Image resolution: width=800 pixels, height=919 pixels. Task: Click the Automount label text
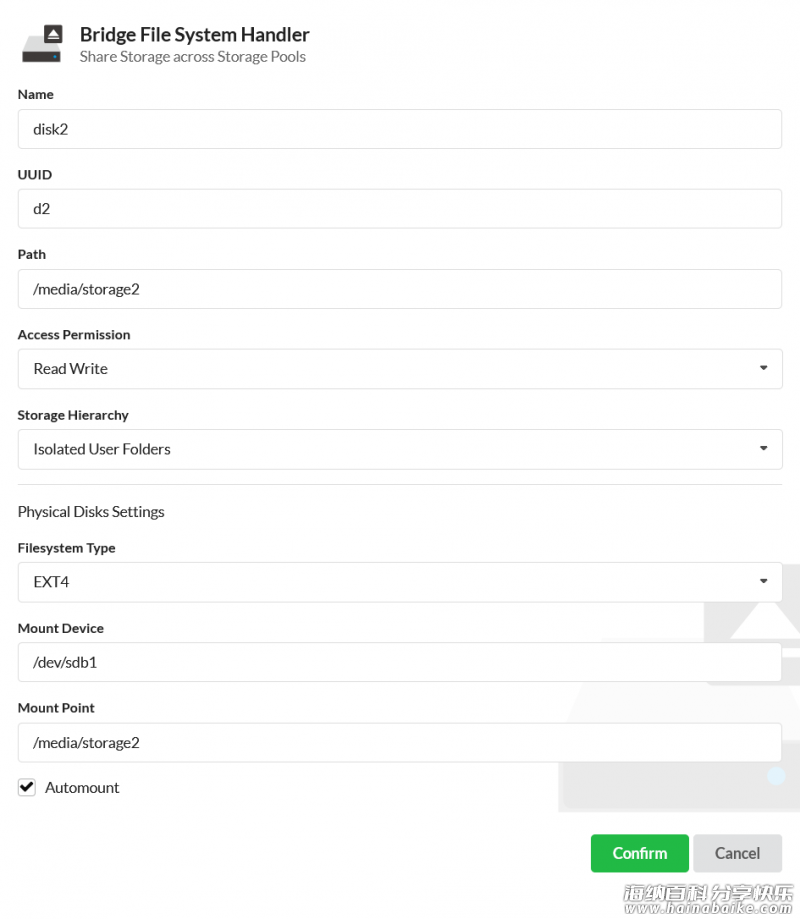(x=82, y=788)
